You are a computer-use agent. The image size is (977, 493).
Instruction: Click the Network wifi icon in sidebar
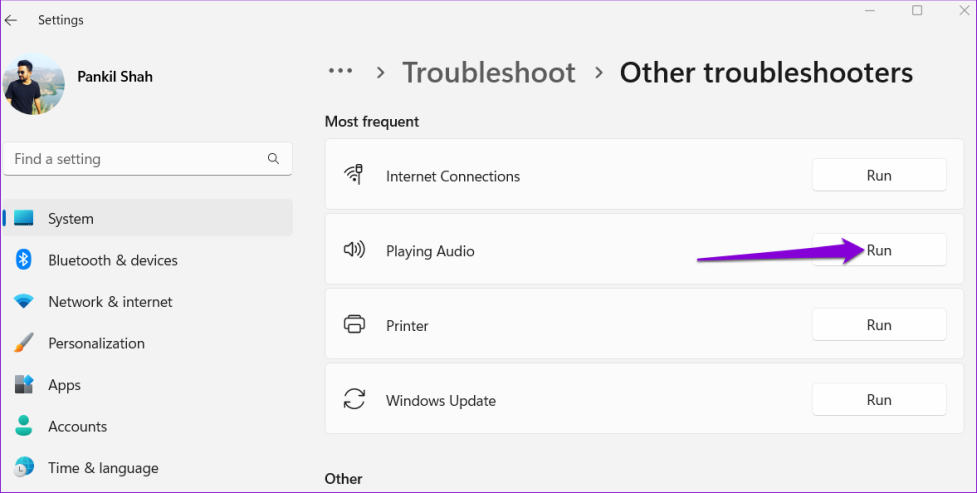[x=24, y=302]
